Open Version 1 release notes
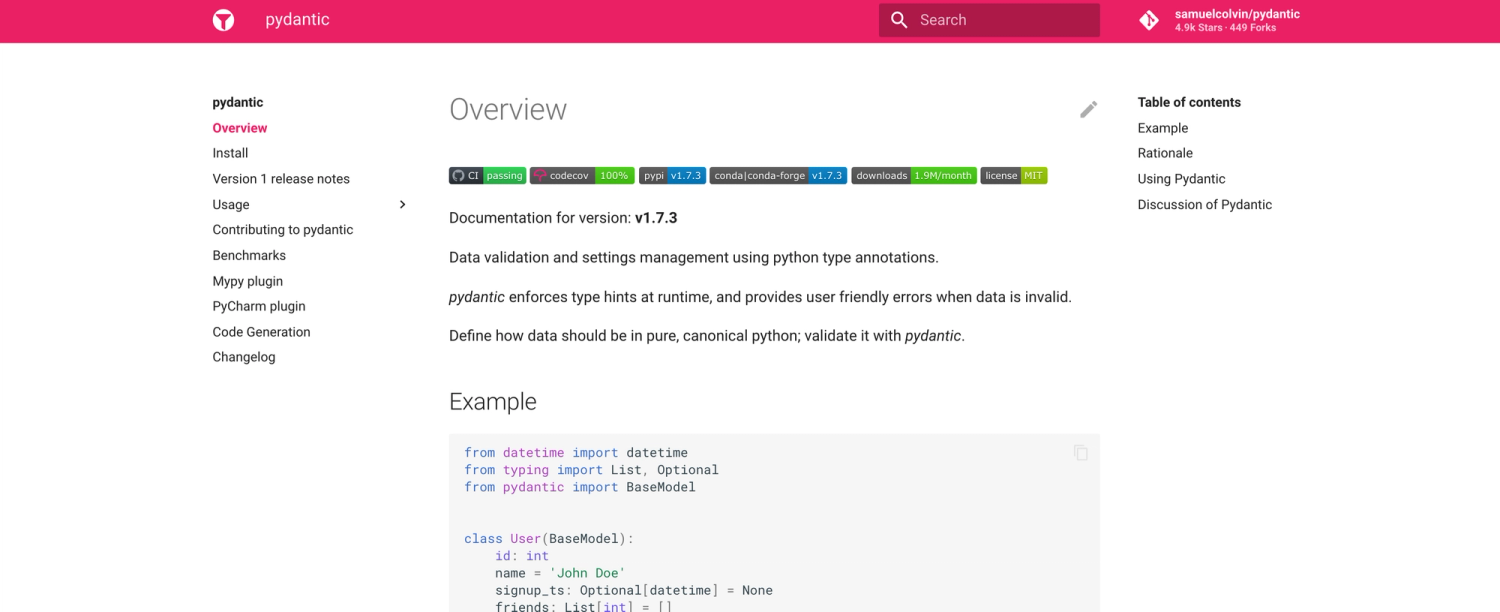This screenshot has width=1500, height=612. point(281,179)
